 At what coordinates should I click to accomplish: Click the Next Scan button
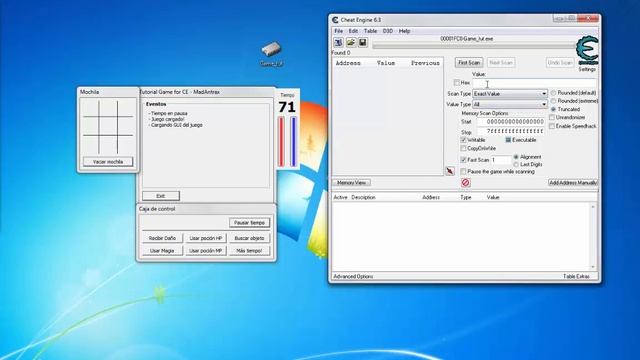[x=501, y=63]
